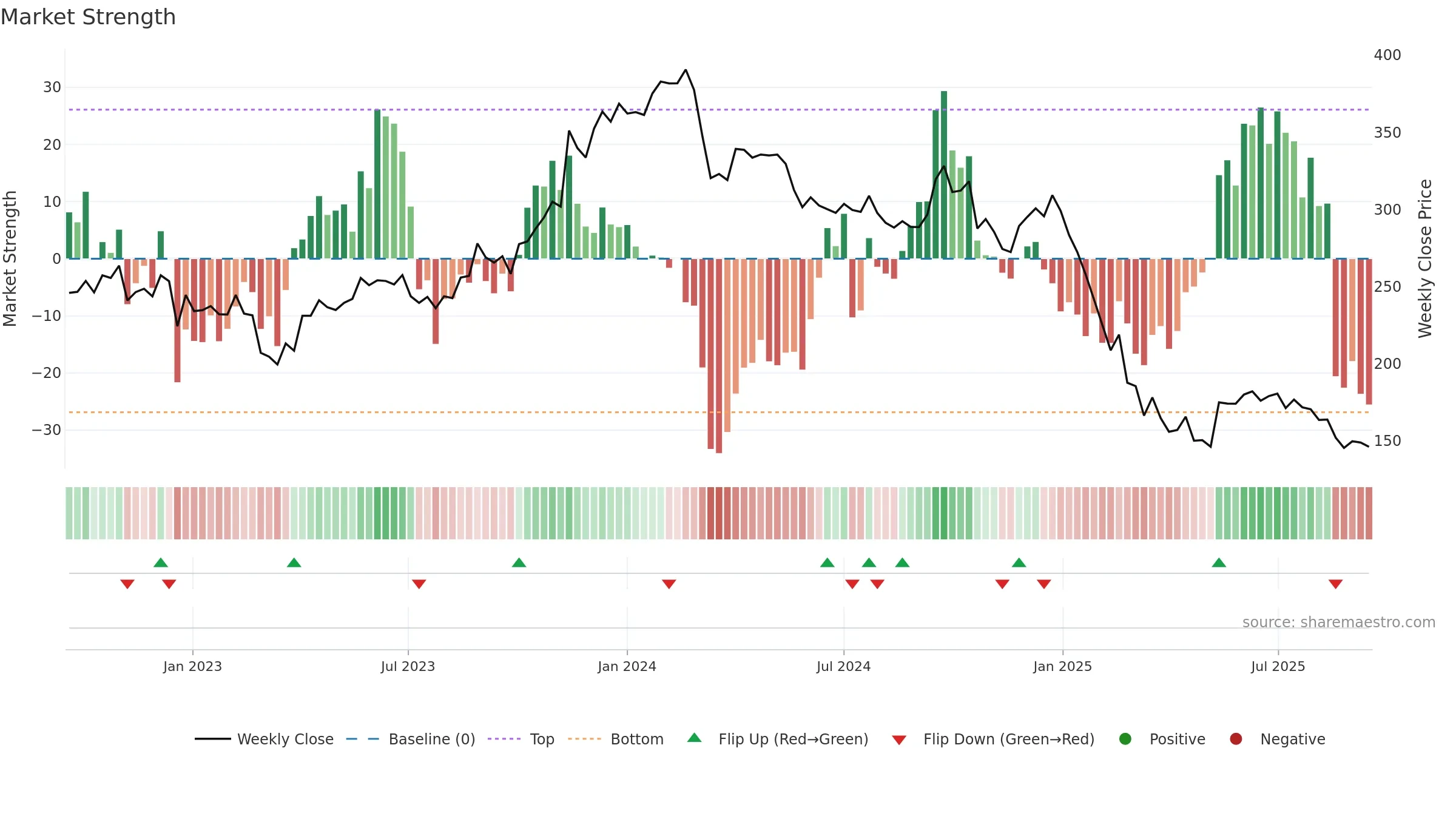Toggle the Positive legend entry
1456x819 pixels.
click(x=1162, y=739)
